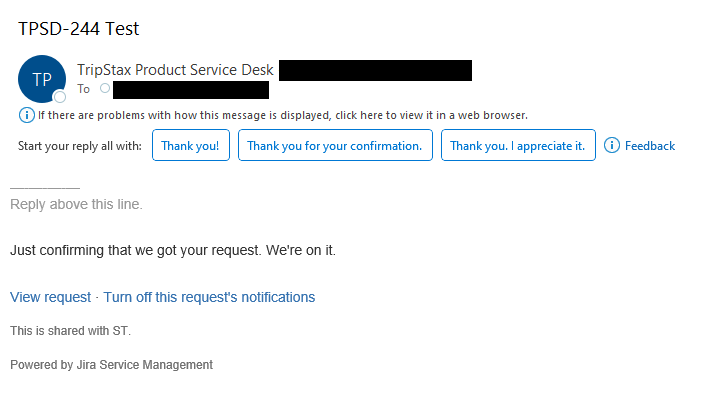715x406 pixels.
Task: Select "Thank you for your confirmation." reply
Action: pyautogui.click(x=335, y=146)
